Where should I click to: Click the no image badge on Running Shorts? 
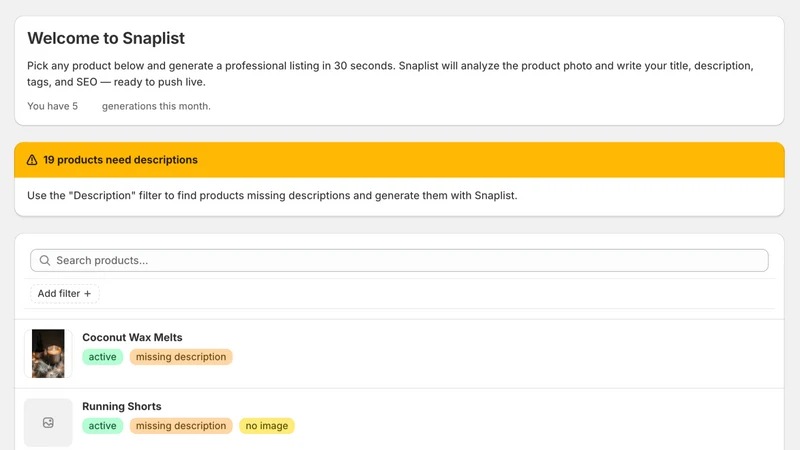click(x=266, y=426)
